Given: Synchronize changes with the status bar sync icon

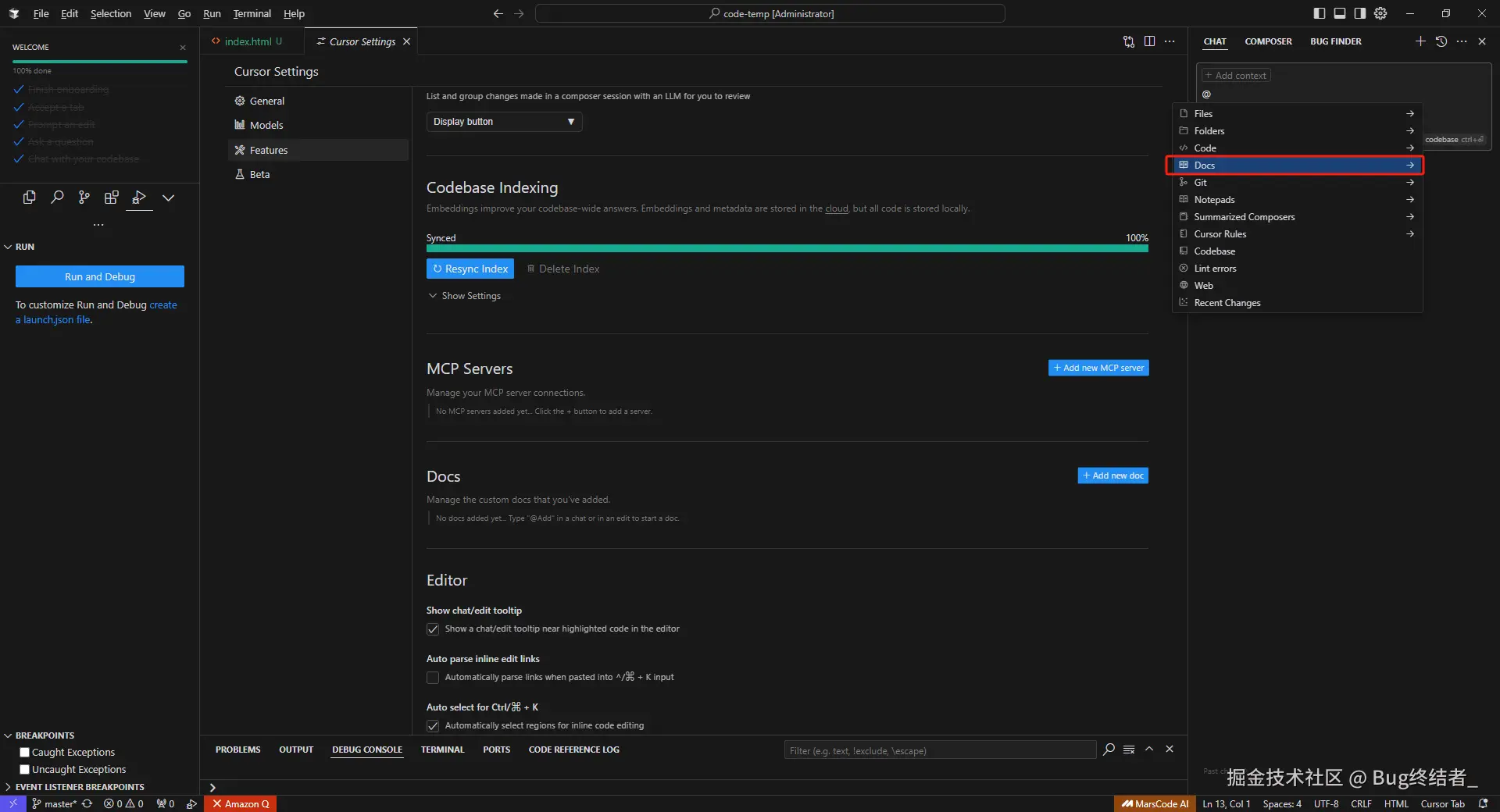Looking at the screenshot, I should pos(87,803).
